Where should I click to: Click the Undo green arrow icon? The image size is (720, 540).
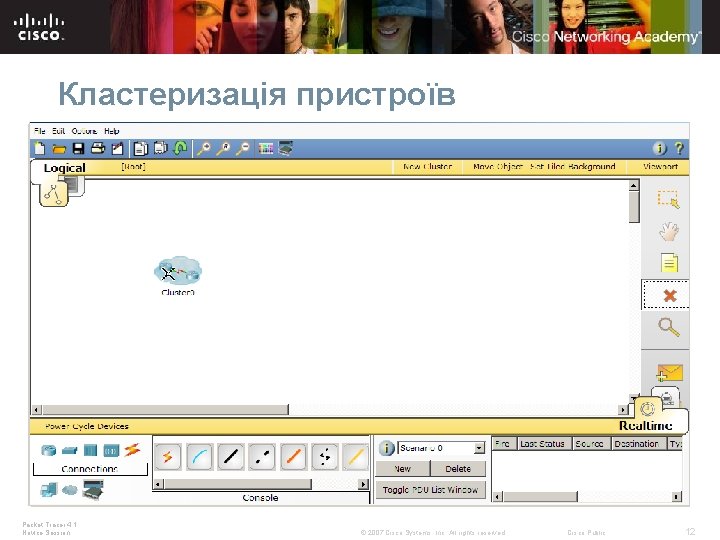180,148
